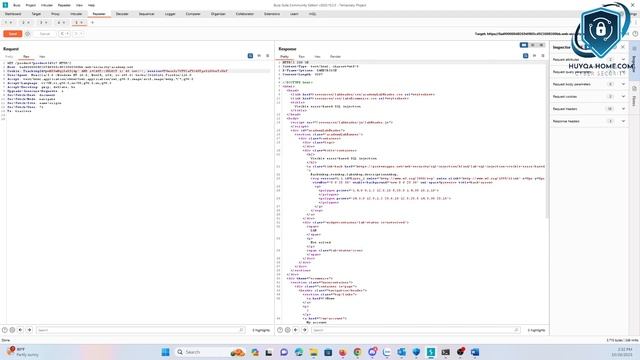Select Hex view in Request panel

42,56
